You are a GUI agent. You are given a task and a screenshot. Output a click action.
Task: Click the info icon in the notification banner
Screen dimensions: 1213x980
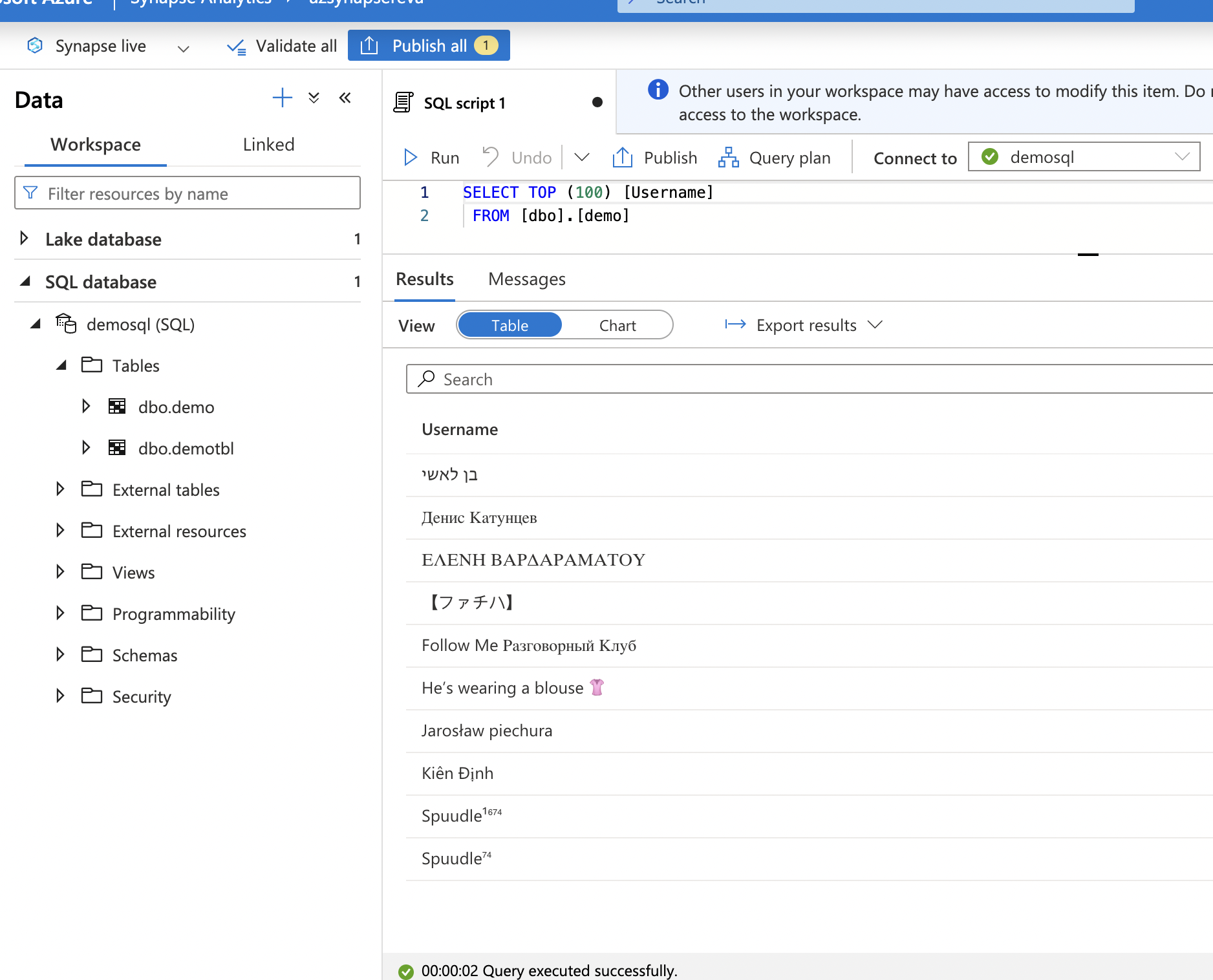point(658,89)
